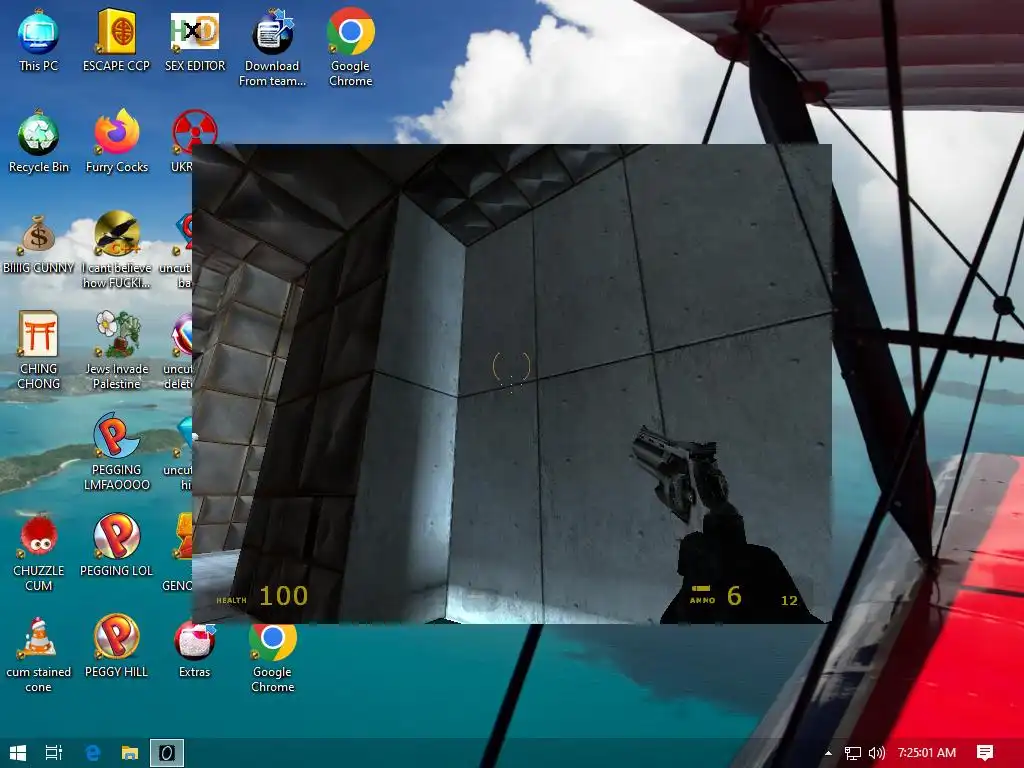Select the money bag desktop icon
The height and width of the screenshot is (768, 1024).
[x=38, y=243]
